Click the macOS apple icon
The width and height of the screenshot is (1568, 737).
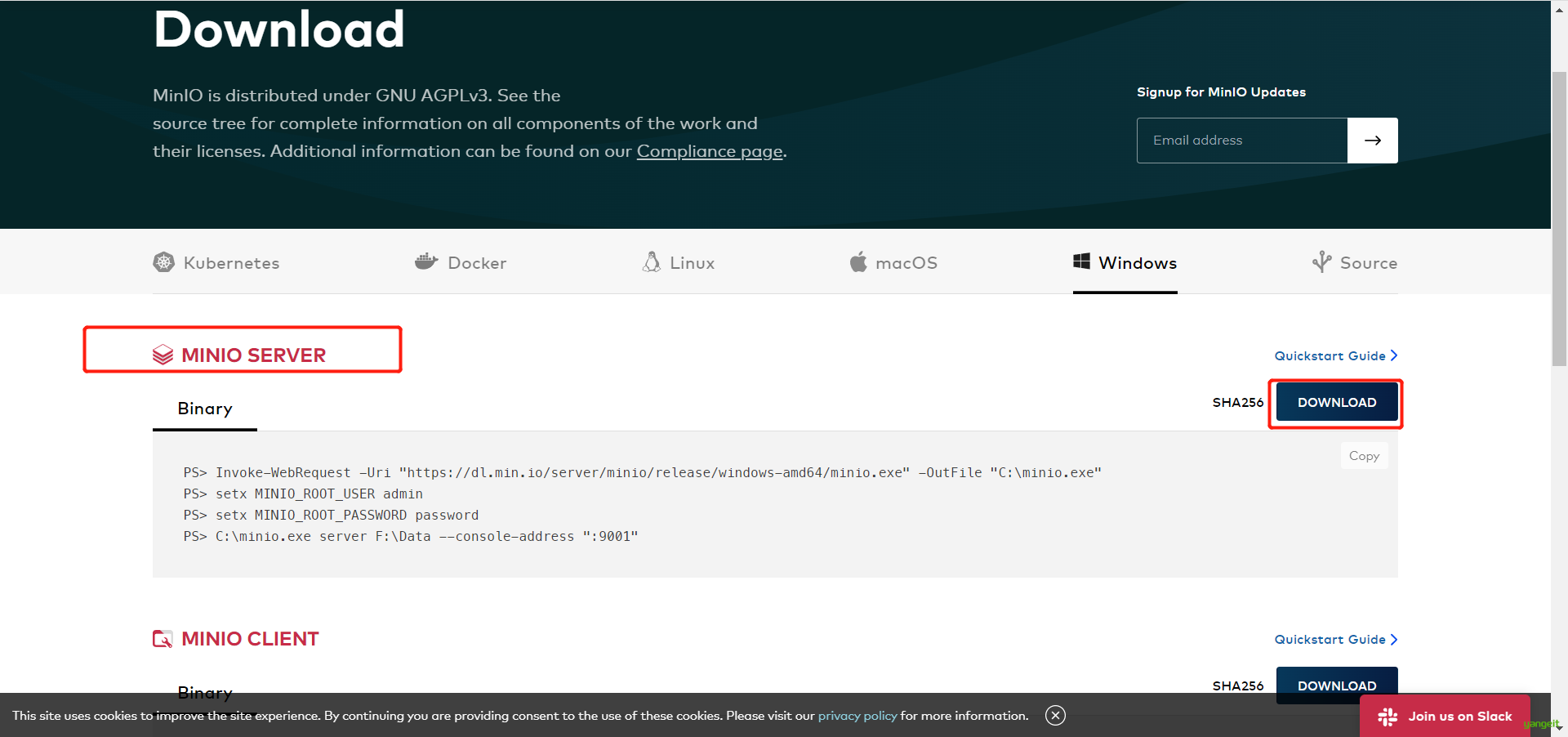click(x=858, y=261)
